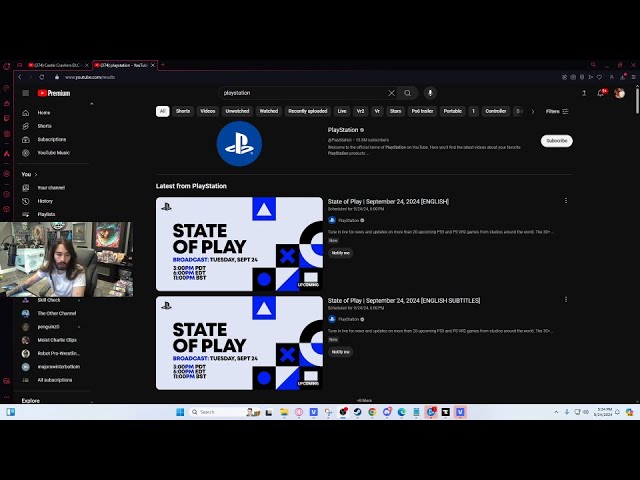Open YouTube Music in the sidebar
Image resolution: width=640 pixels, height=480 pixels.
click(x=55, y=153)
